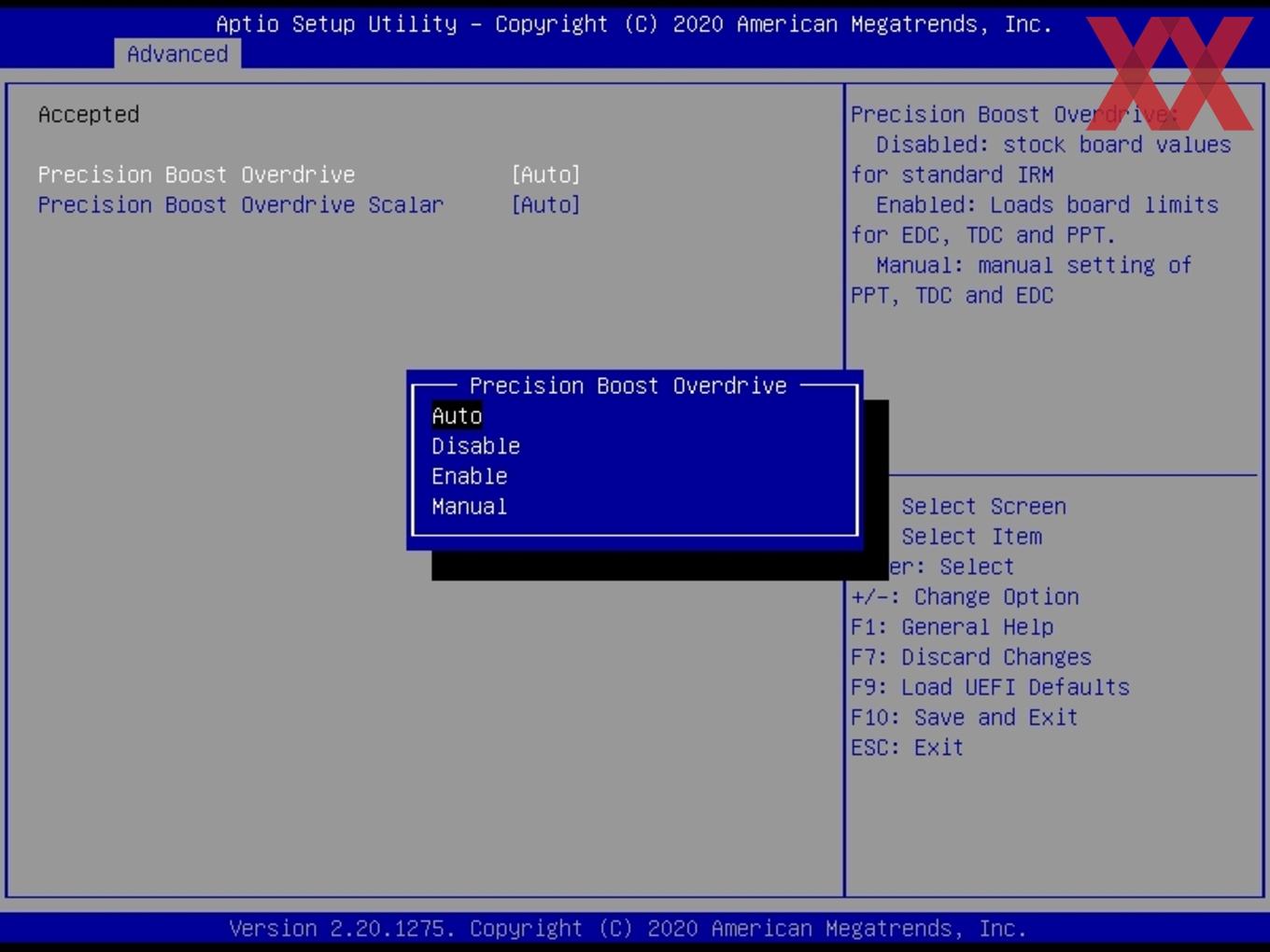Image resolution: width=1270 pixels, height=952 pixels.
Task: Click the Select Screen hint
Action: pyautogui.click(x=983, y=507)
